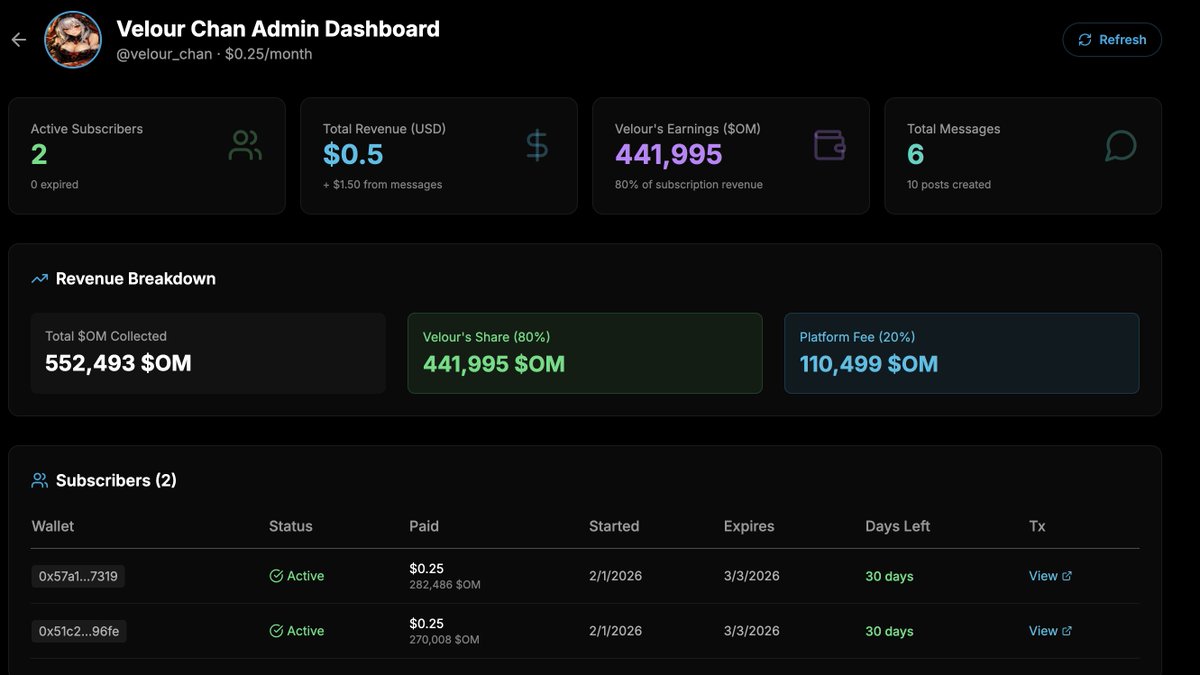1200x675 pixels.
Task: Click the dollar sign icon on Total Revenue card
Action: [x=536, y=144]
